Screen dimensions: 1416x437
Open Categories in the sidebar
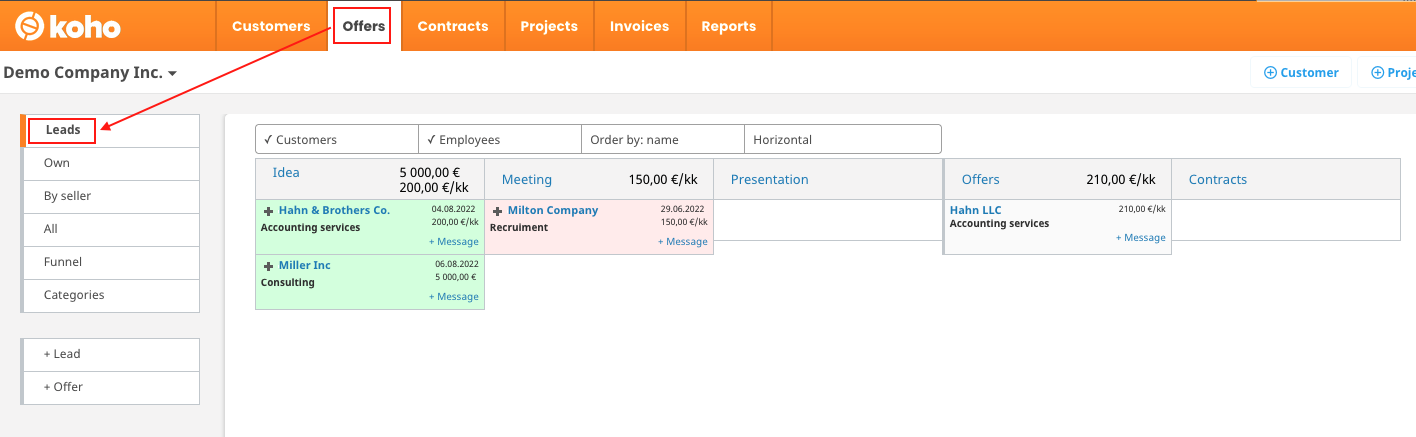tap(111, 295)
